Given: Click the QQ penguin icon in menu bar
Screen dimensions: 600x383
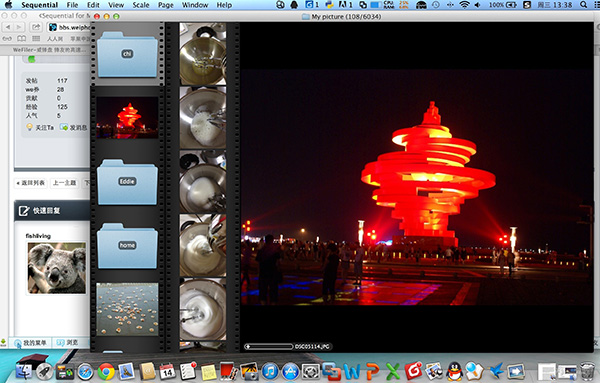Looking at the screenshot, I should coord(294,5).
